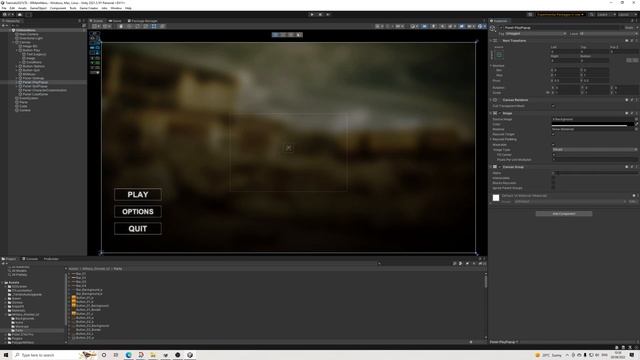Select Main Camera in the Hierarchy

click(x=29, y=34)
